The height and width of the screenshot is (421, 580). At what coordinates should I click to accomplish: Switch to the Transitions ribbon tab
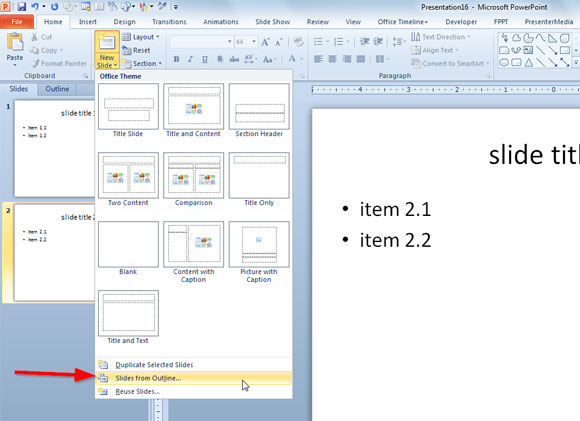coord(169,22)
